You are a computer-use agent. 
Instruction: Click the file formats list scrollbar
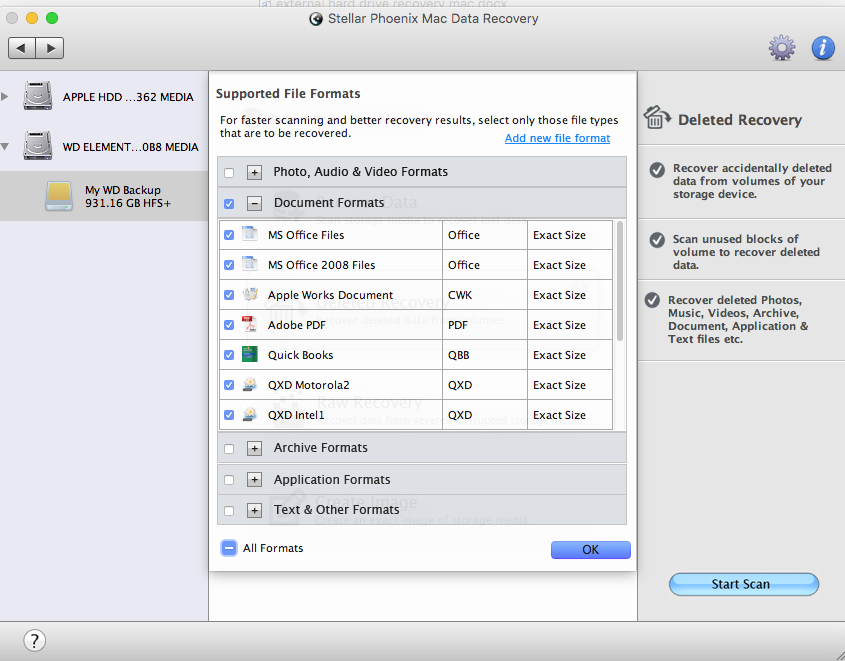[x=620, y=281]
